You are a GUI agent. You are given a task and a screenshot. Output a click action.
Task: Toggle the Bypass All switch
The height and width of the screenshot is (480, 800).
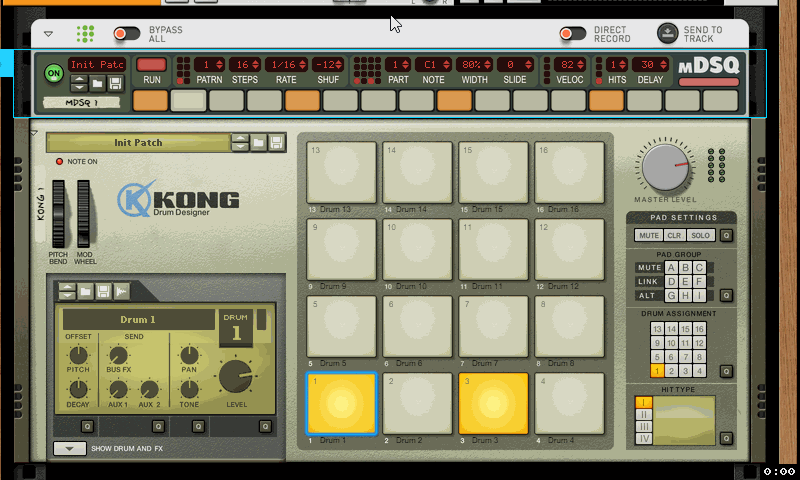point(127,34)
